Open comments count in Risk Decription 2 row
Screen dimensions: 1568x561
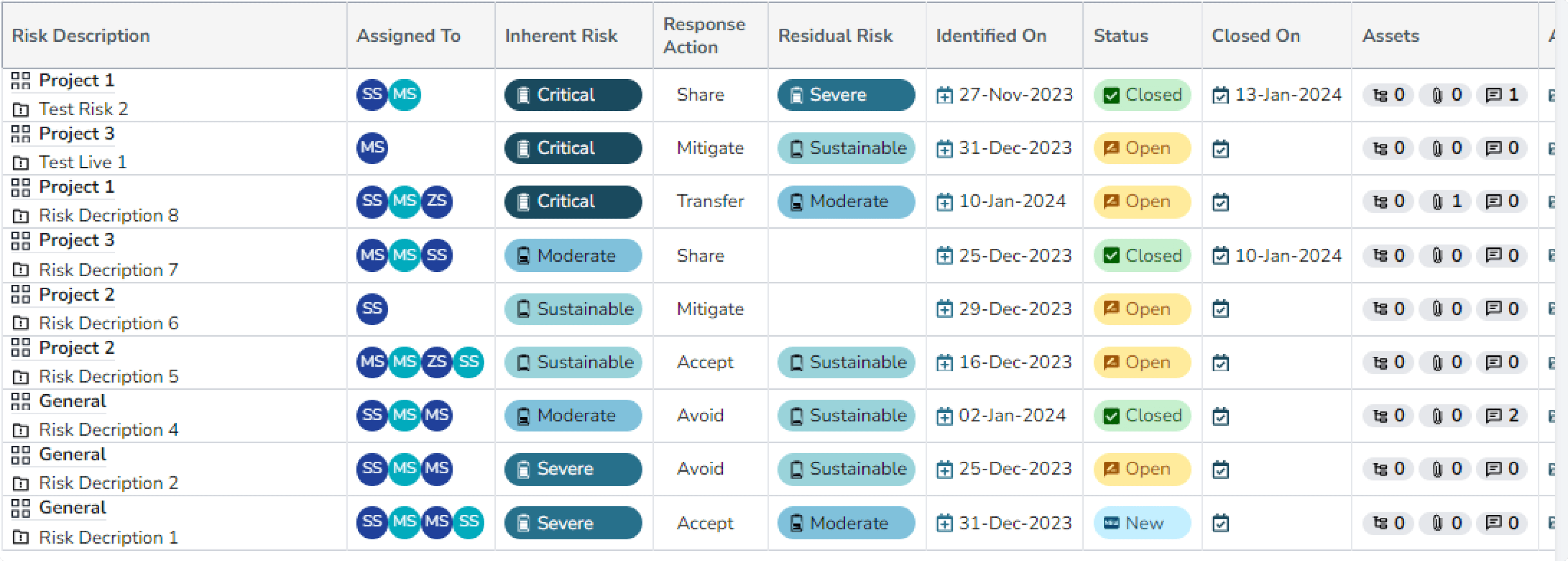click(x=1502, y=469)
